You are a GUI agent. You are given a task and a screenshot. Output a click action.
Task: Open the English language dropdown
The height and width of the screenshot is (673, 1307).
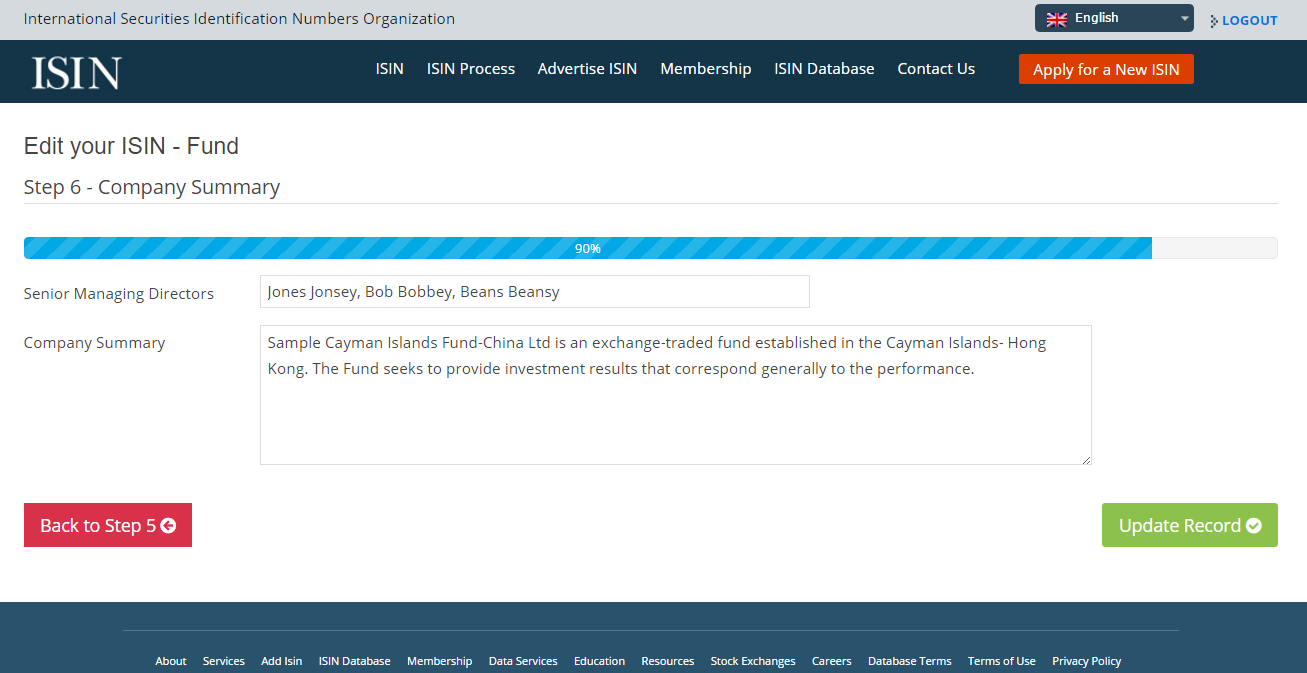pos(1114,18)
